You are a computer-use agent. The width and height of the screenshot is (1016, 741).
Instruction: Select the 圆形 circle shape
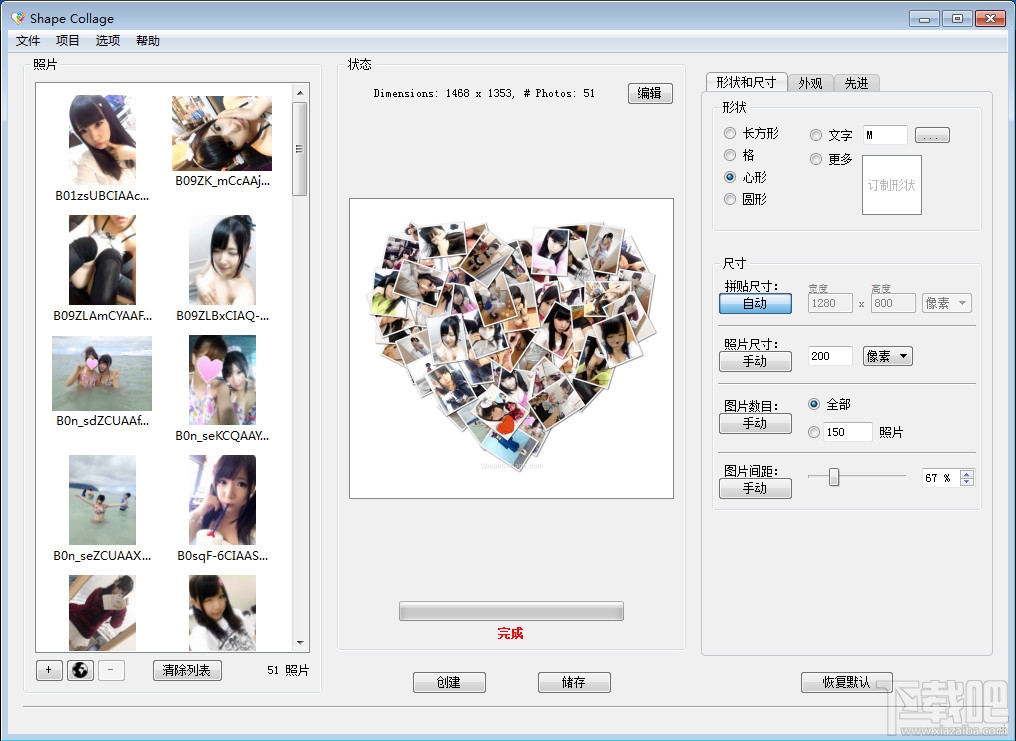click(730, 199)
